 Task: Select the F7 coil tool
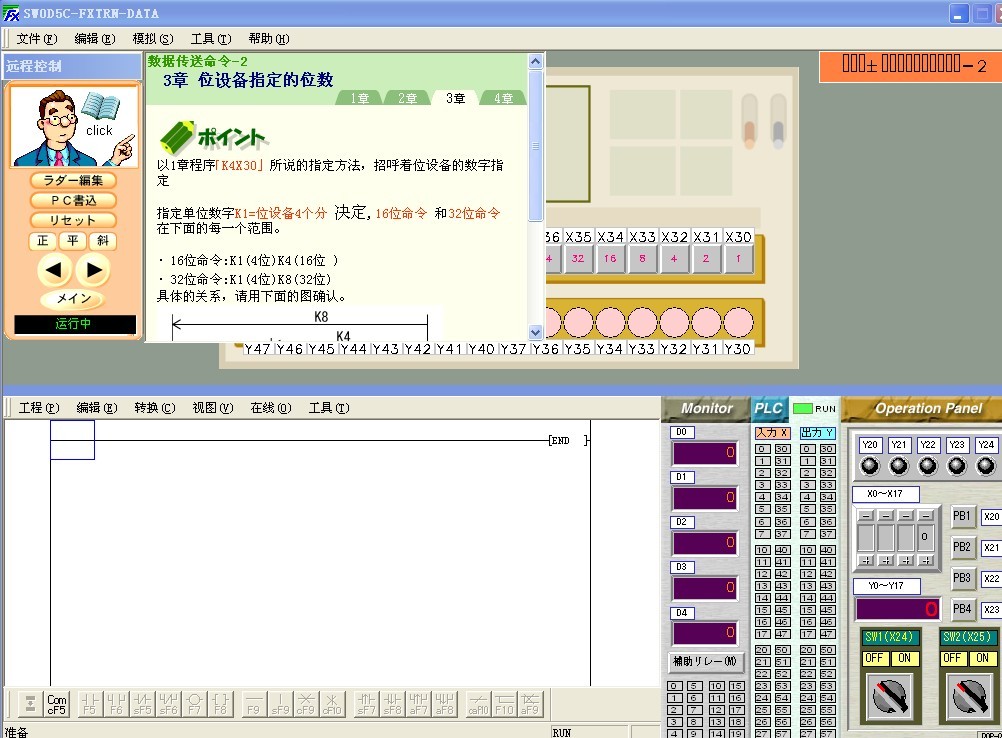click(195, 704)
